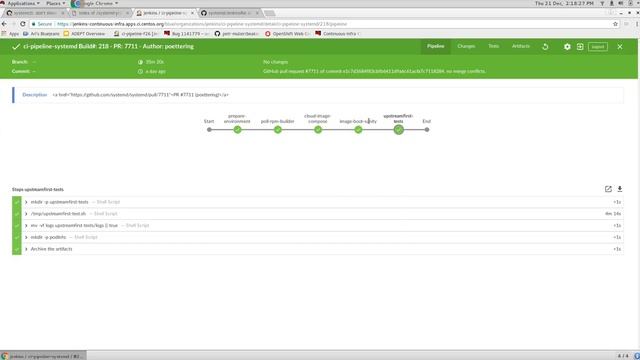
Task: Switch to the first systemd GitHub tab
Action: point(34,13)
